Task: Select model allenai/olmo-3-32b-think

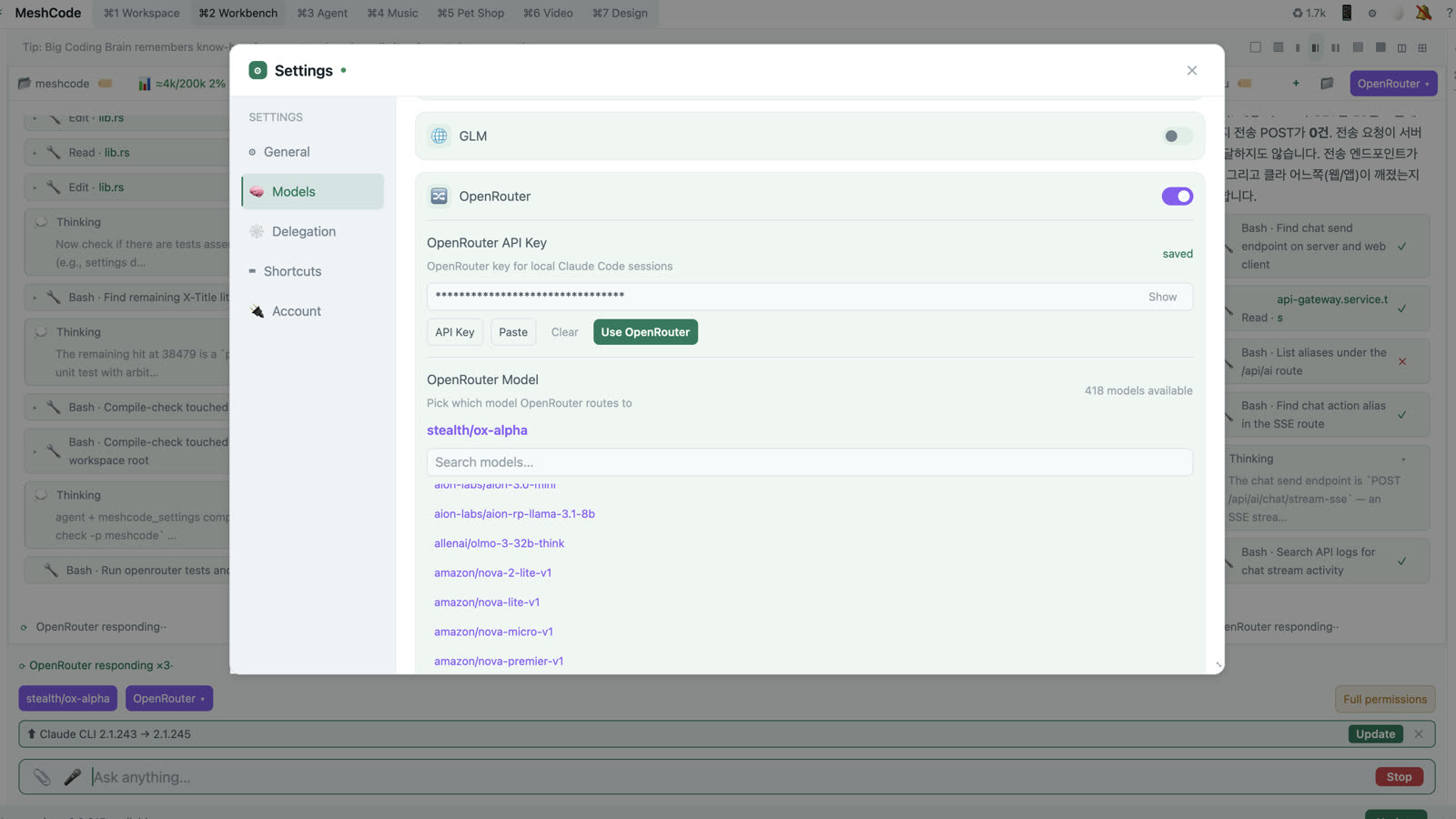Action: point(499,543)
